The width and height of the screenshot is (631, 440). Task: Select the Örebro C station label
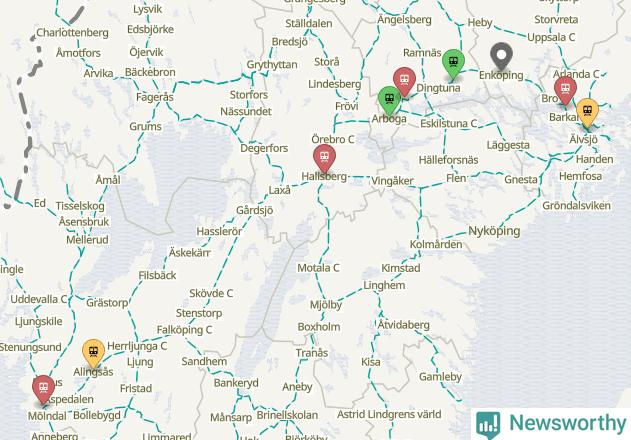pyautogui.click(x=333, y=139)
